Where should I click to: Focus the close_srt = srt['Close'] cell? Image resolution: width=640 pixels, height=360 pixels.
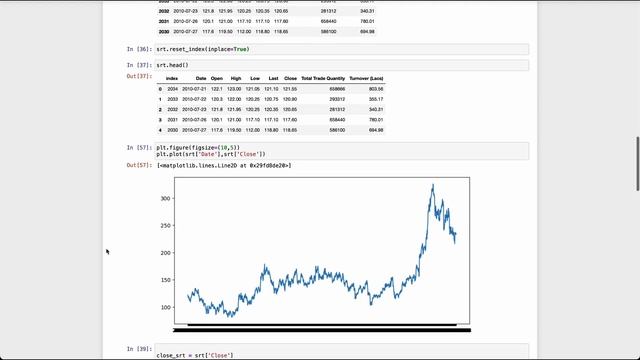342,352
